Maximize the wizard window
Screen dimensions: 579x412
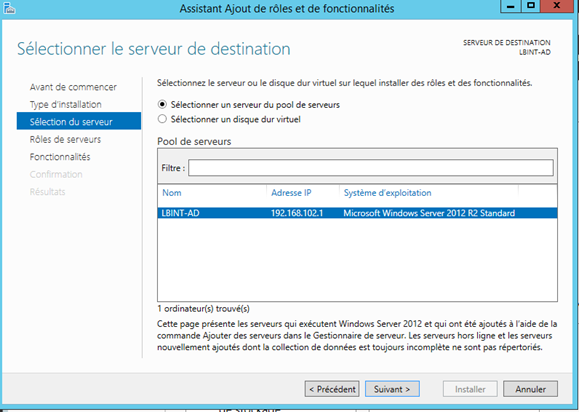[x=531, y=6]
